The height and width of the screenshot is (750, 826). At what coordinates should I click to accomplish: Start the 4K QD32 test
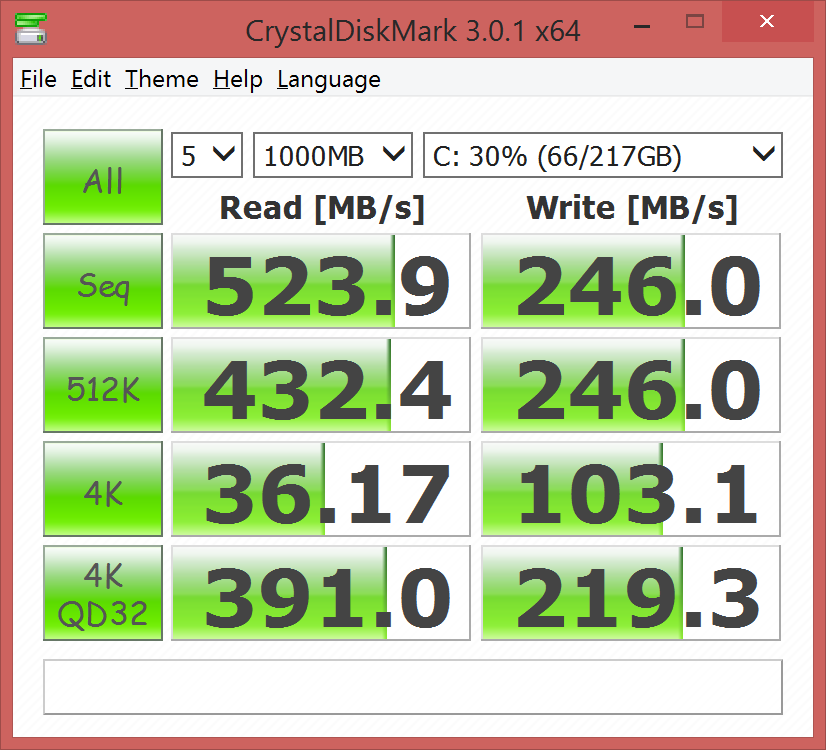[103, 593]
